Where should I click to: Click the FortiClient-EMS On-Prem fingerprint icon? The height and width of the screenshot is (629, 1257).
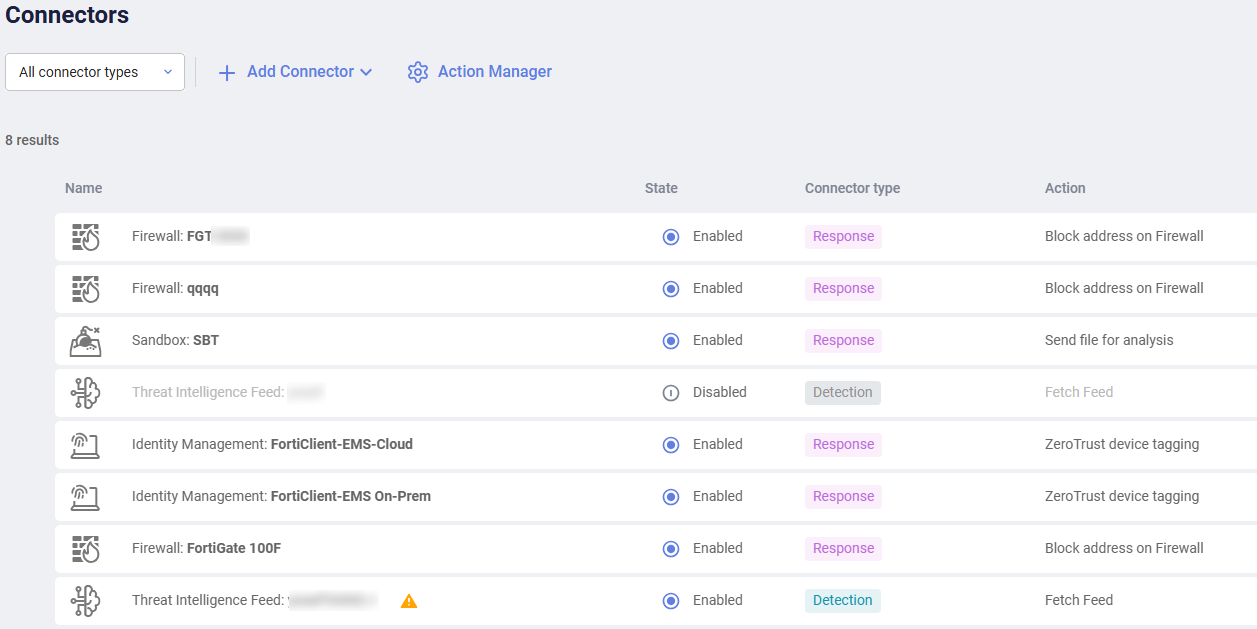point(86,497)
